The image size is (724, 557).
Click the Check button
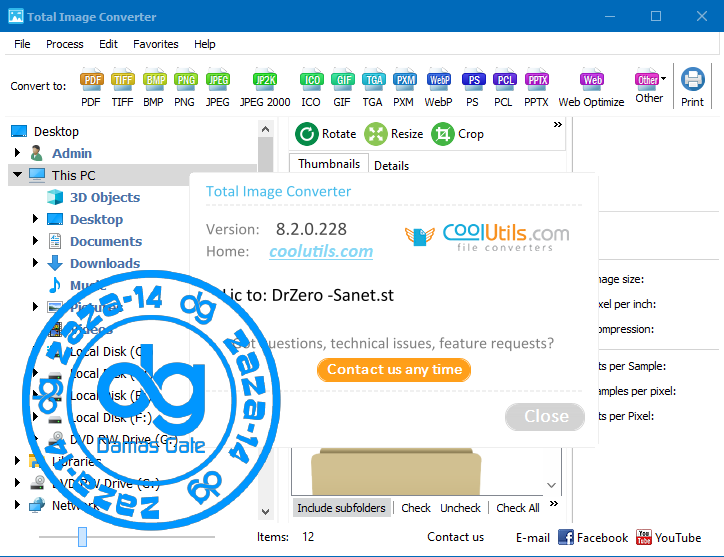[416, 508]
